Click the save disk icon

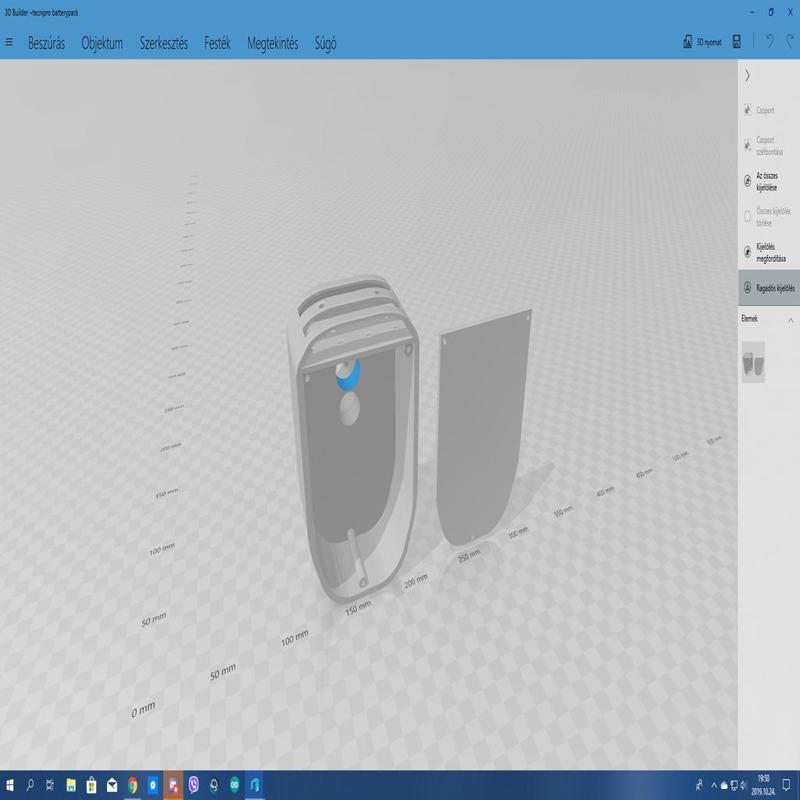(737, 42)
